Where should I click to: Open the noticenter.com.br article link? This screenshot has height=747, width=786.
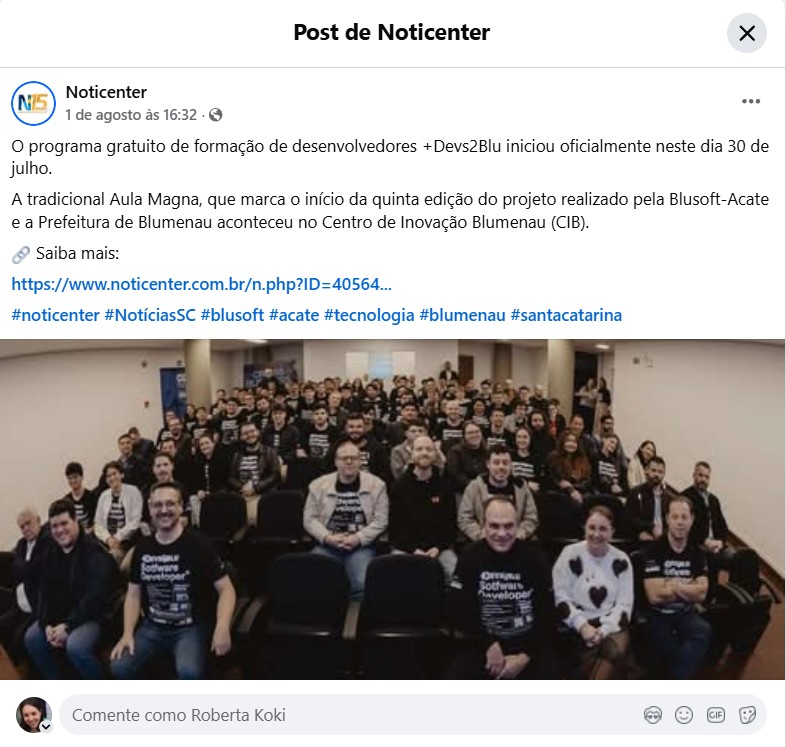(202, 284)
